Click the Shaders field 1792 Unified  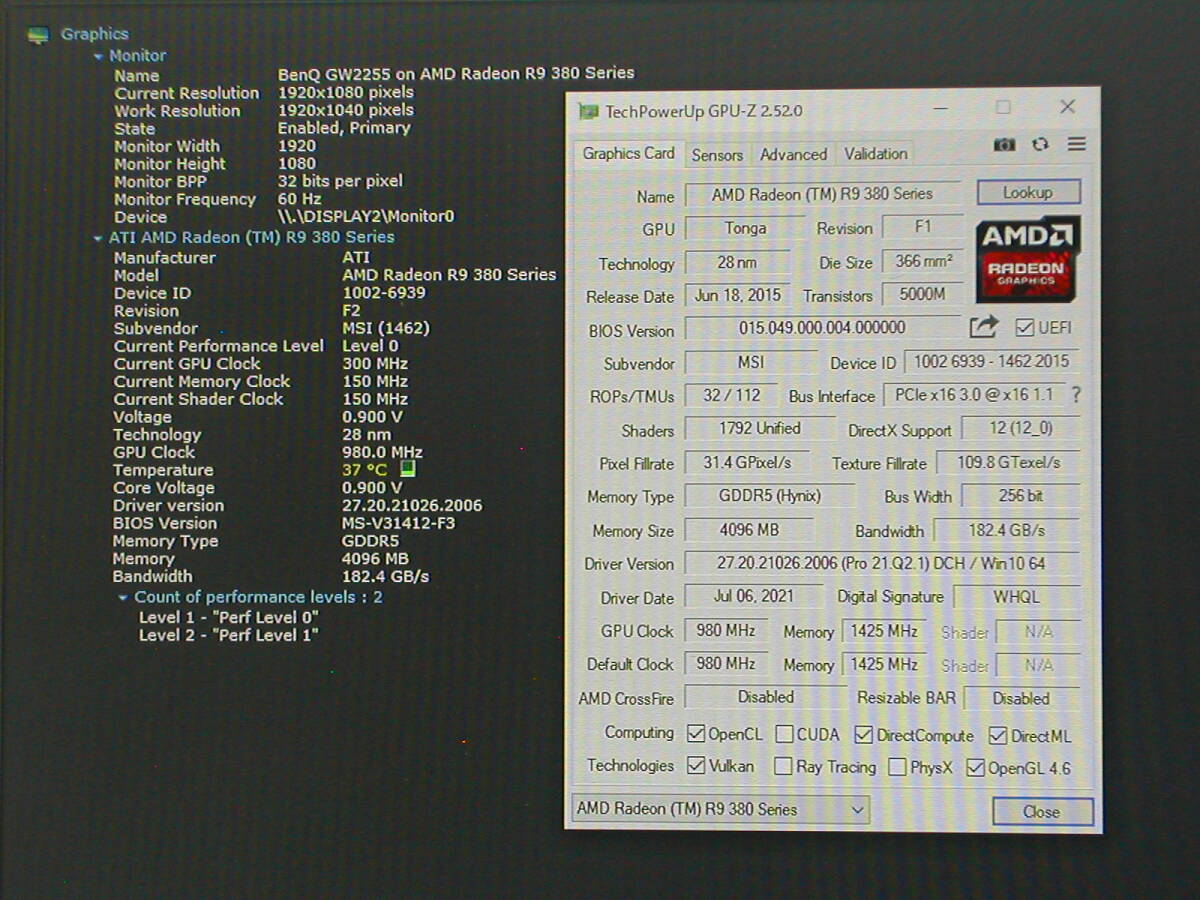coord(760,428)
